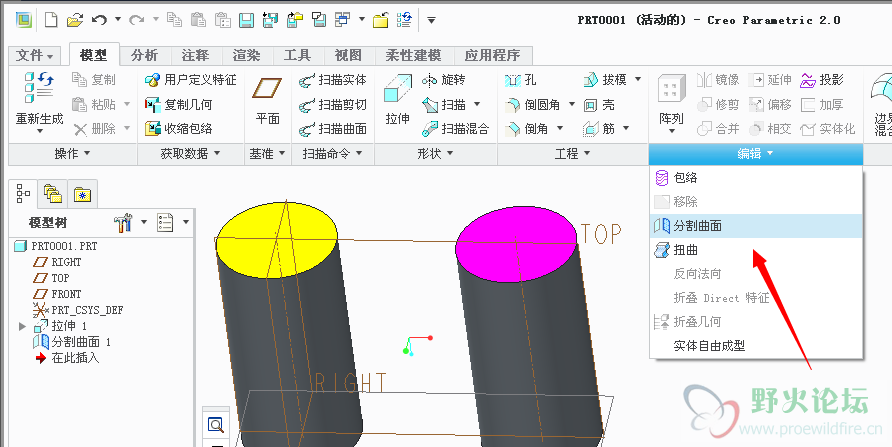Choose 扭曲 from the edit menu

(756, 250)
